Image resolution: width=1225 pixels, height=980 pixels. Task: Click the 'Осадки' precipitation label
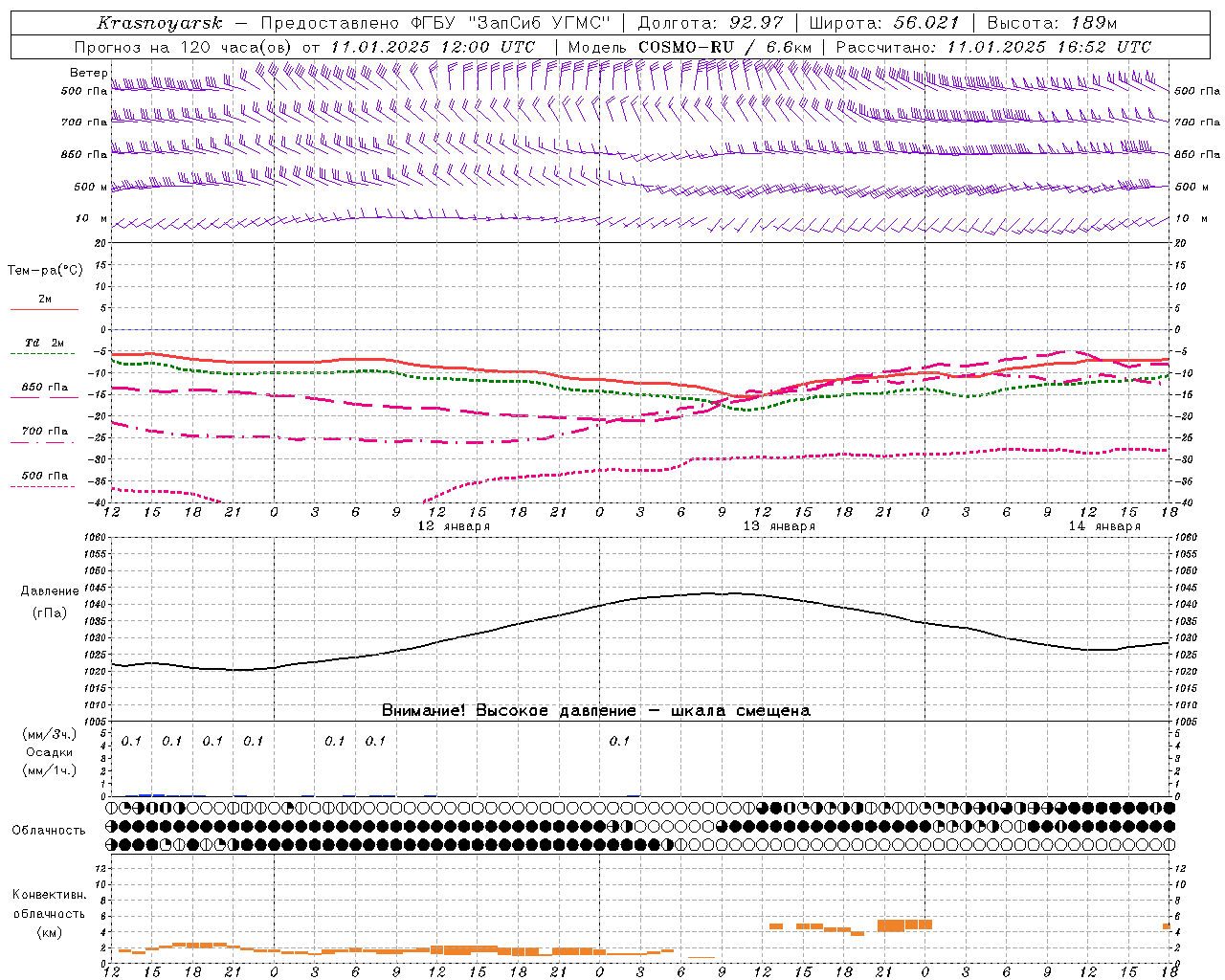pyautogui.click(x=50, y=752)
